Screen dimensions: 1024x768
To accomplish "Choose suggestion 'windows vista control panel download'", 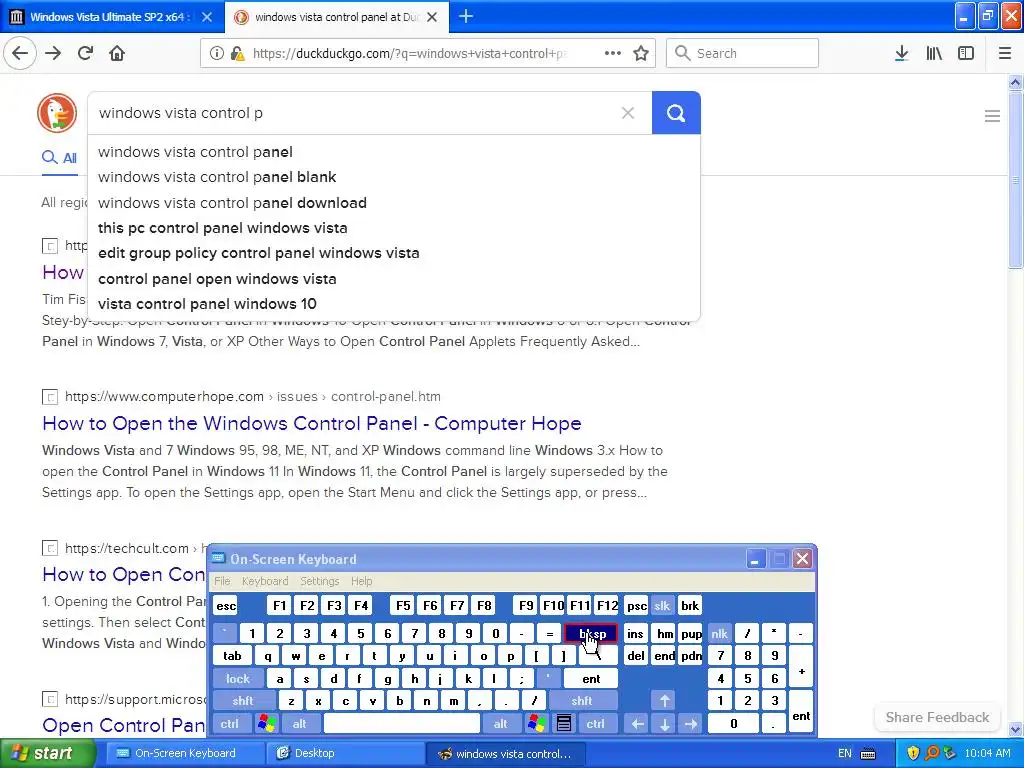I will coord(394,202).
